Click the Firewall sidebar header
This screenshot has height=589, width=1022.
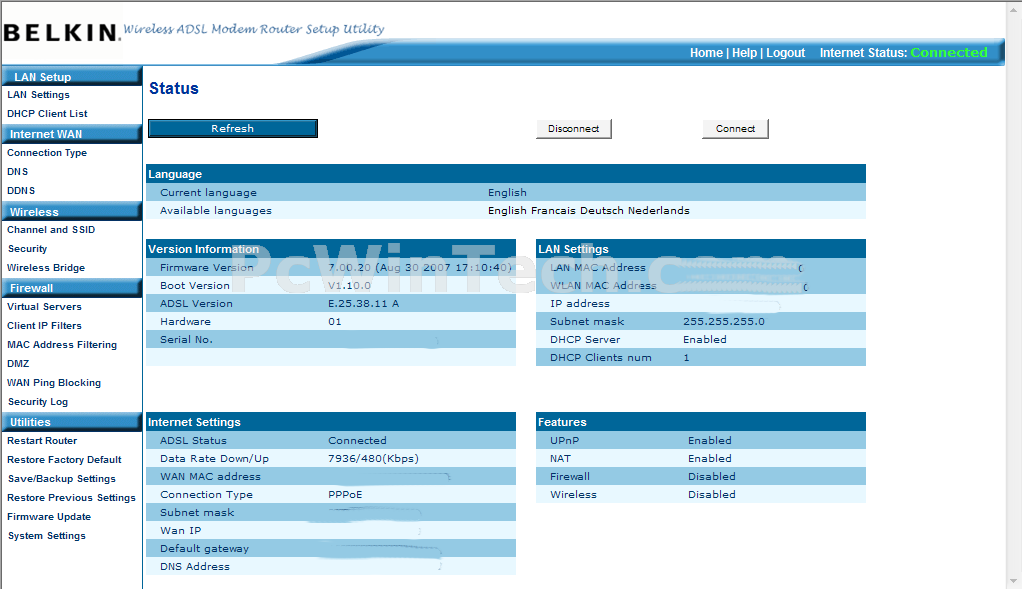click(x=72, y=288)
